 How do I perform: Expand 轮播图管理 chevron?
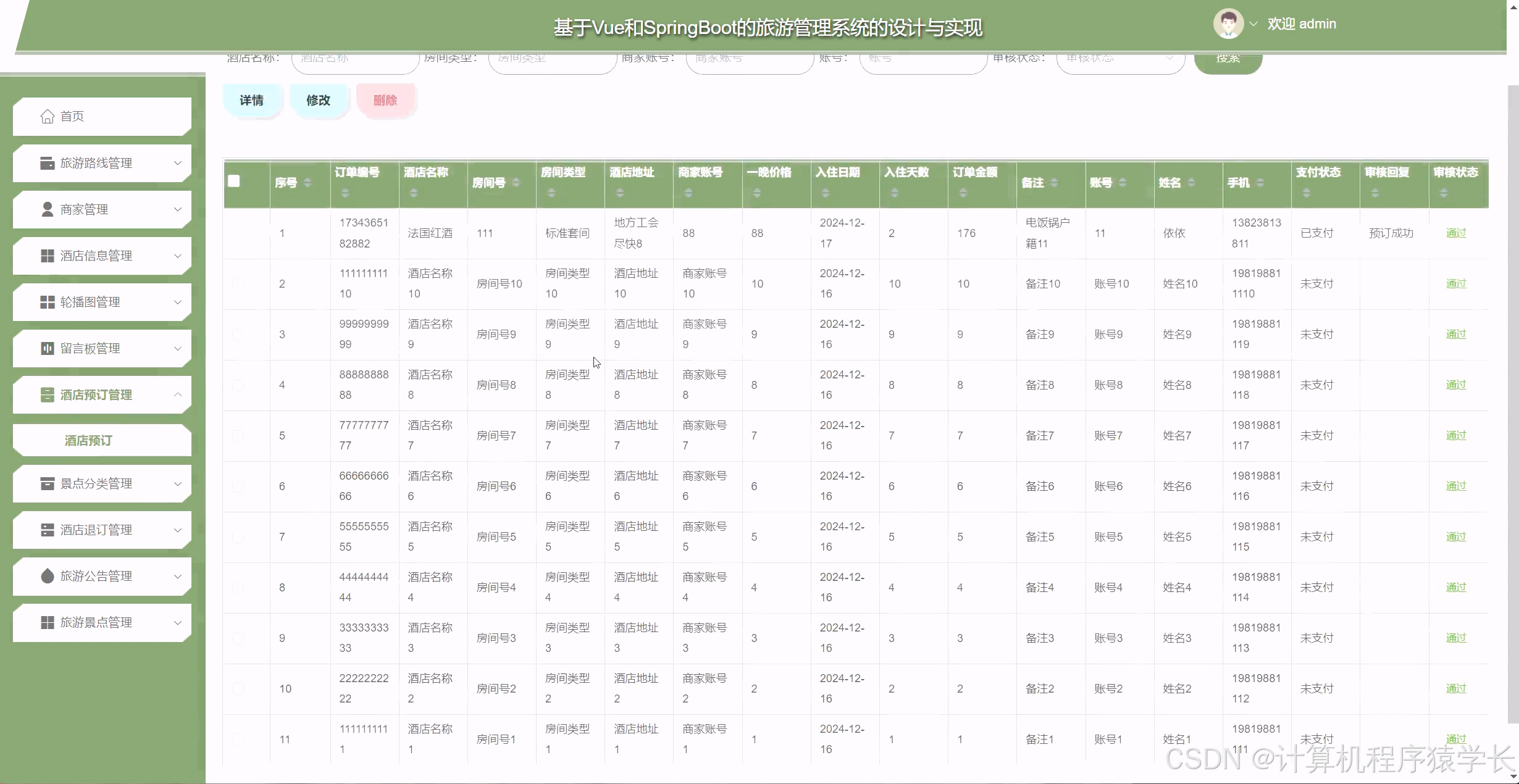point(178,302)
